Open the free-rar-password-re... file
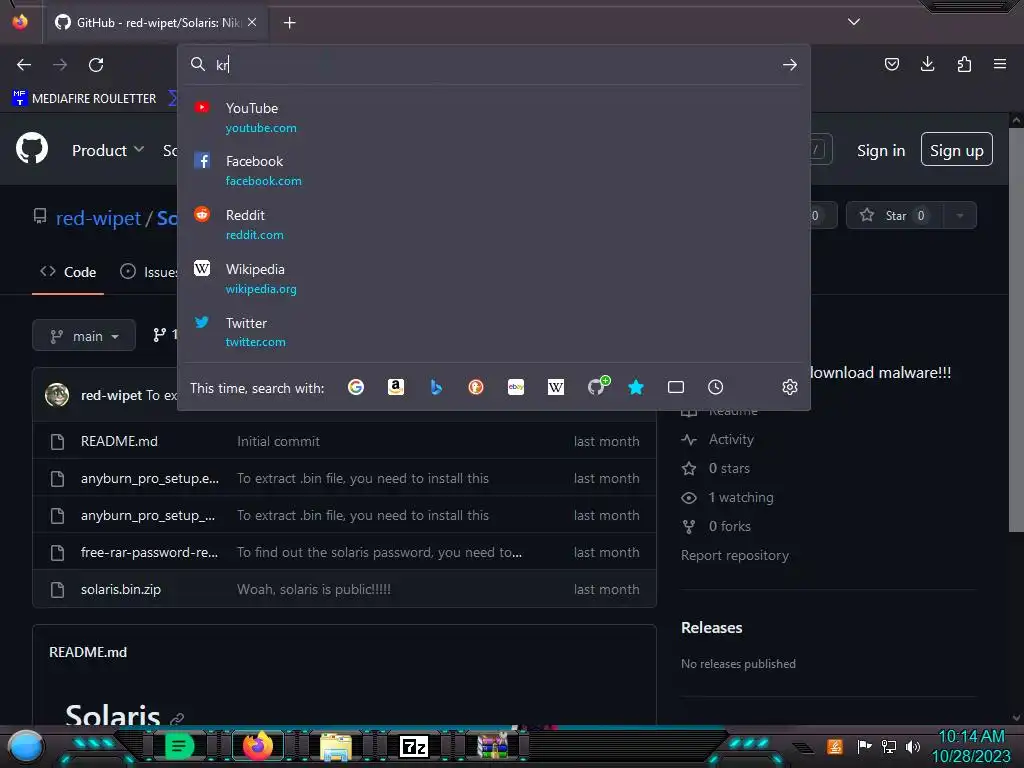1024x768 pixels. pyautogui.click(x=149, y=552)
